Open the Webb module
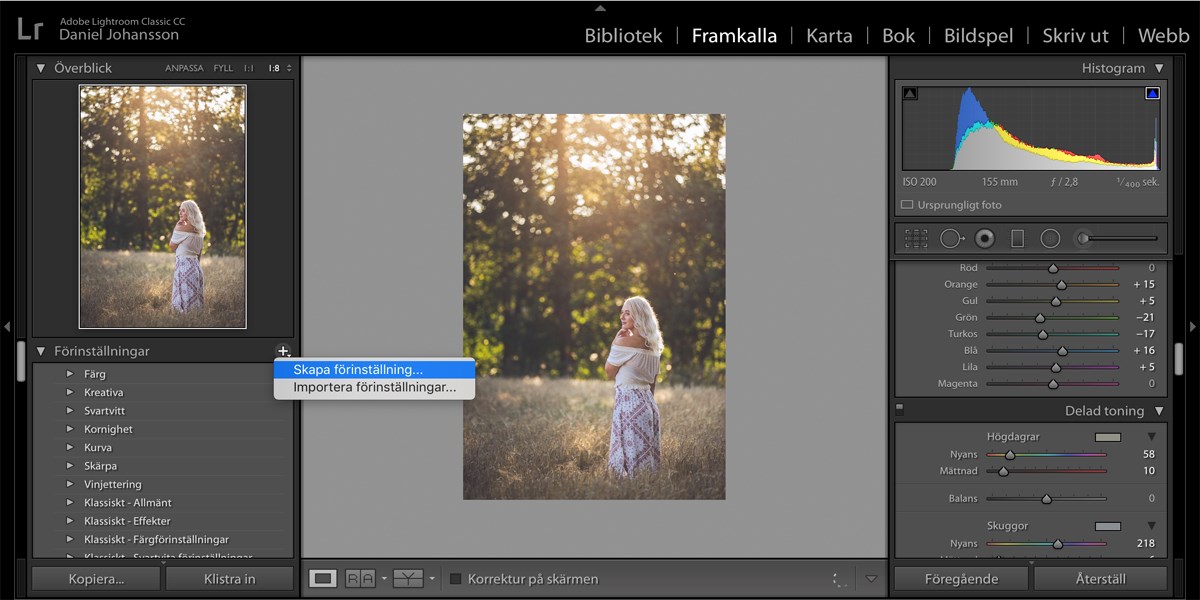 pos(1163,35)
